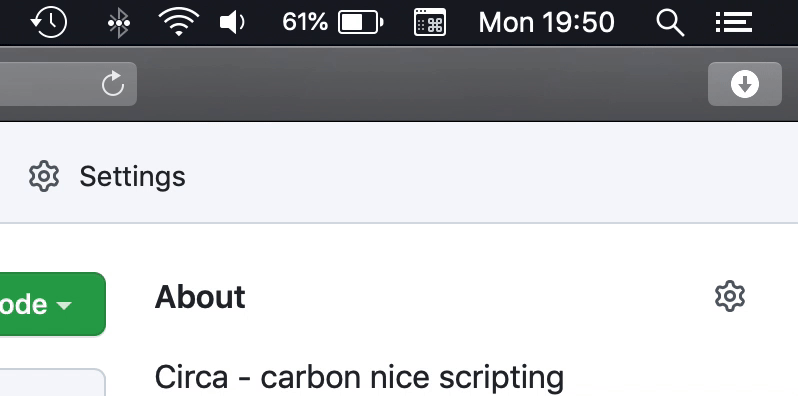798x396 pixels.
Task: Click the Circa carbon nice scripting description
Action: pyautogui.click(x=359, y=377)
